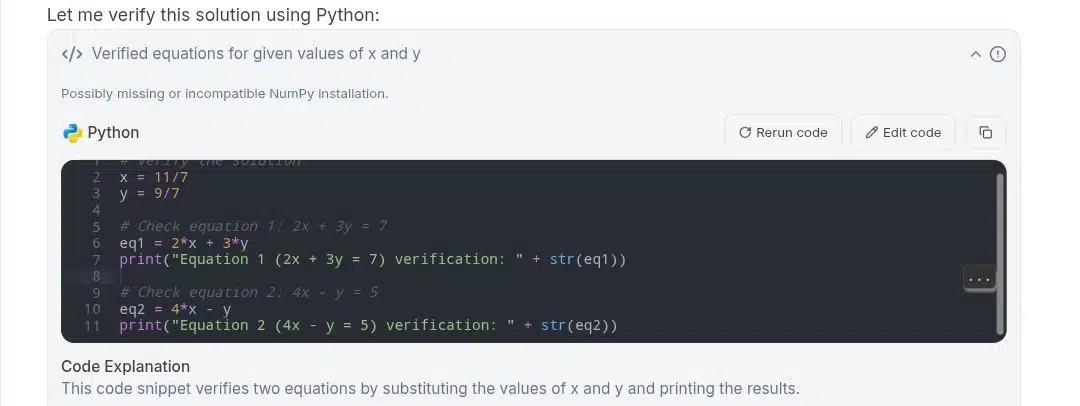Open the exclamation warning info icon
The image size is (1080, 406).
pos(997,54)
